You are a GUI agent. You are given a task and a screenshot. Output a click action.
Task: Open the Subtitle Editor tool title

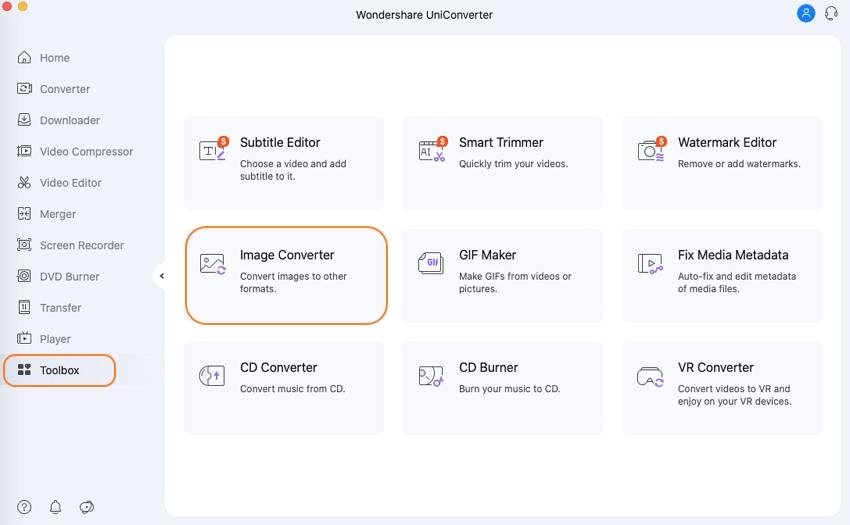[280, 142]
